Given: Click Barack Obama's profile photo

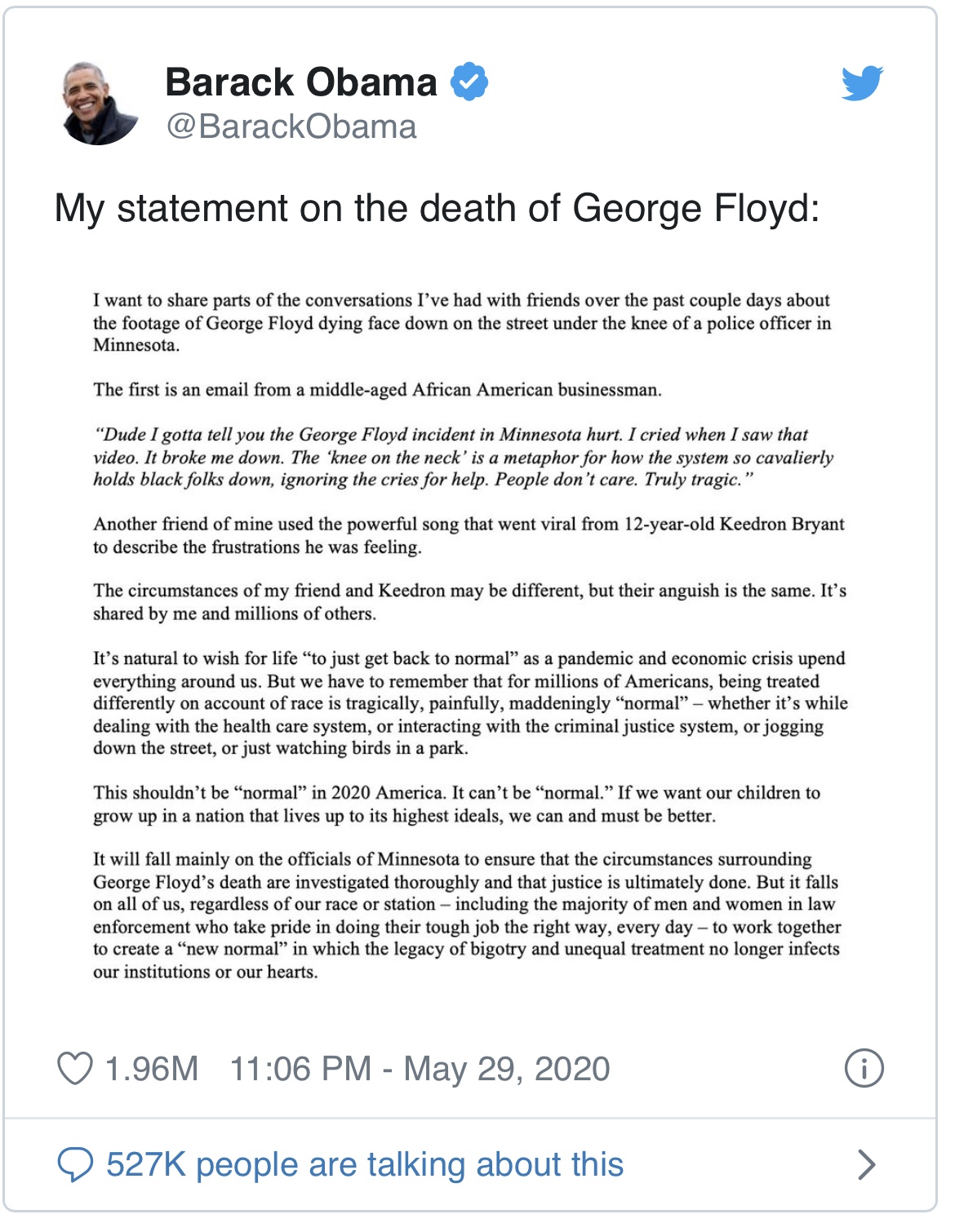Looking at the screenshot, I should 100,104.
